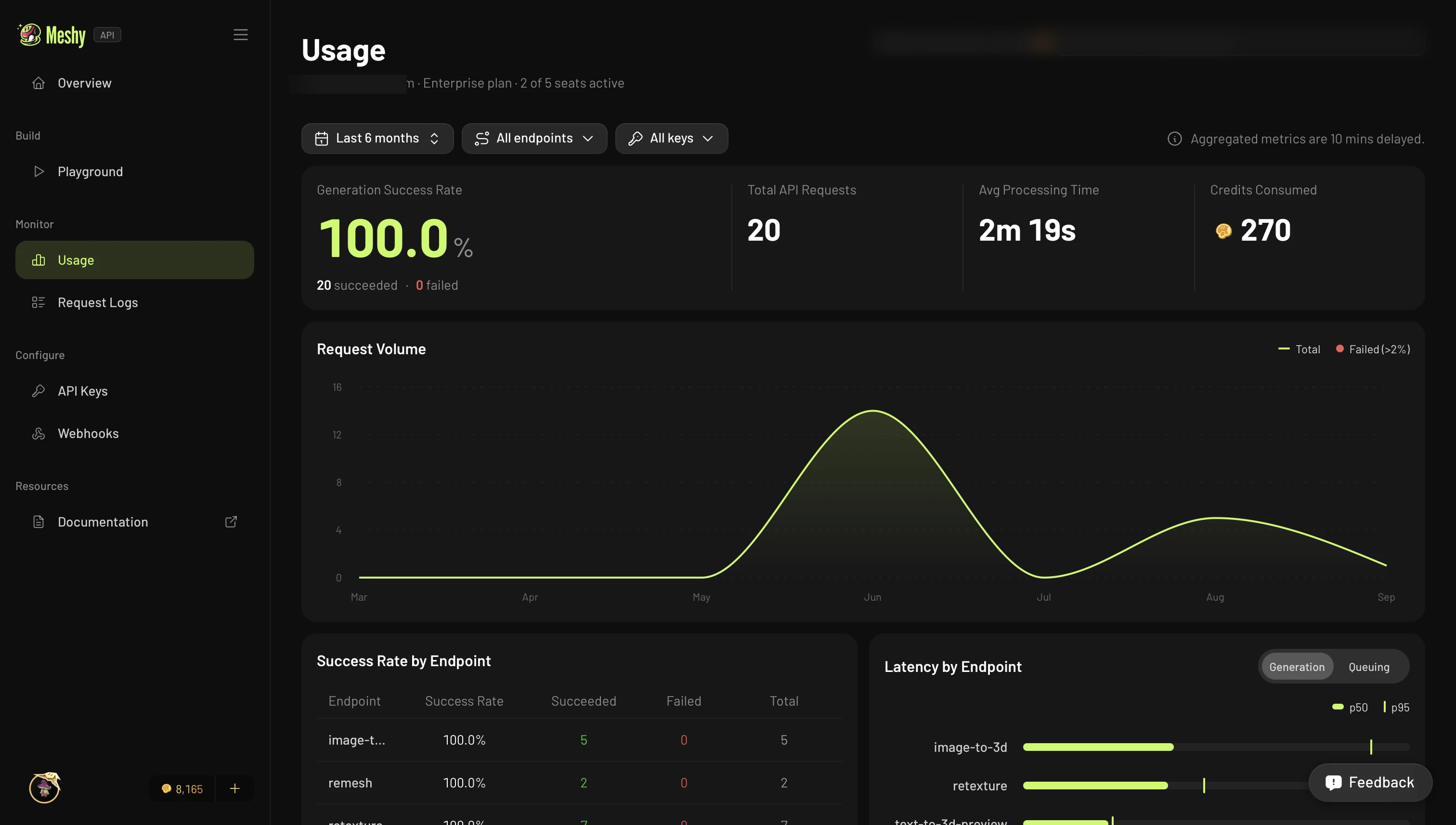The image size is (1456, 825).
Task: Click the Meshy logo icon
Action: point(29,35)
